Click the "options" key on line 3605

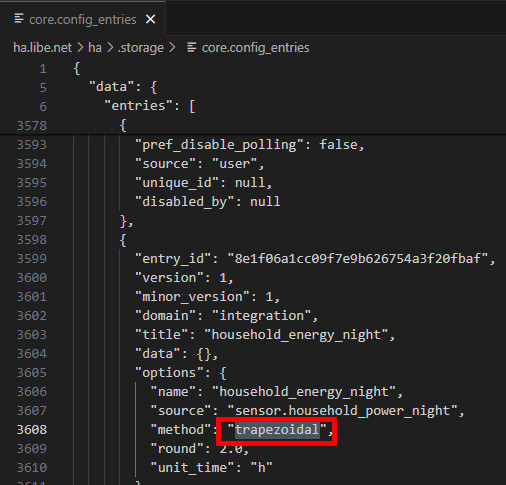click(x=169, y=373)
